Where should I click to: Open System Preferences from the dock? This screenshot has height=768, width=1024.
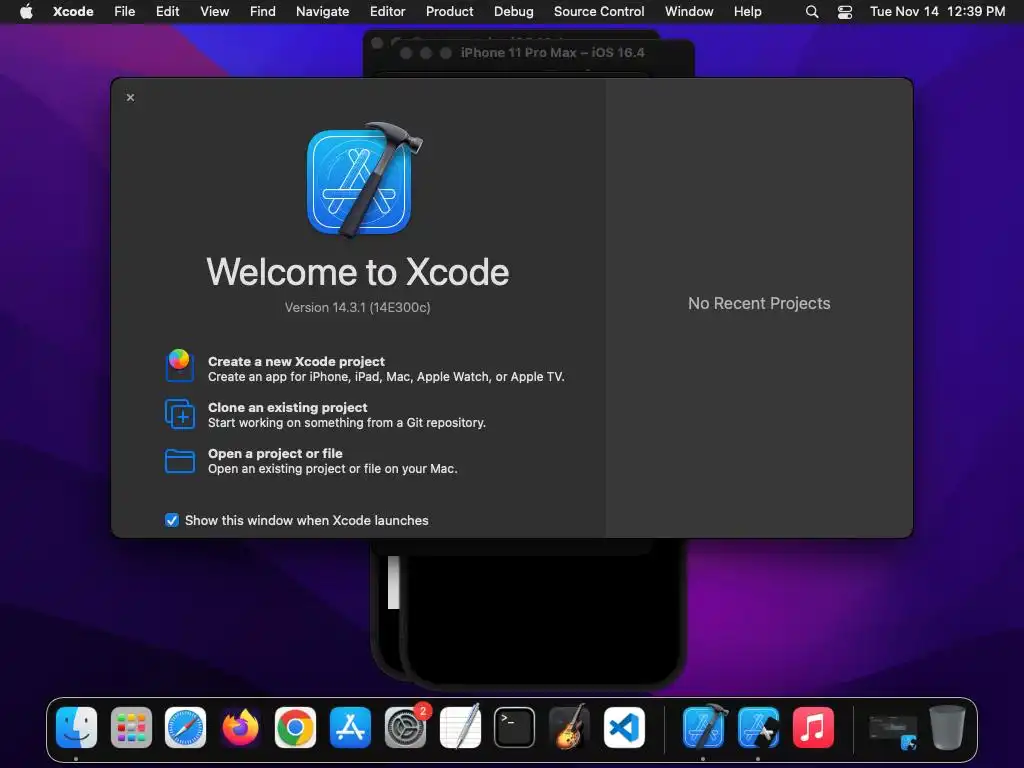pyautogui.click(x=405, y=728)
